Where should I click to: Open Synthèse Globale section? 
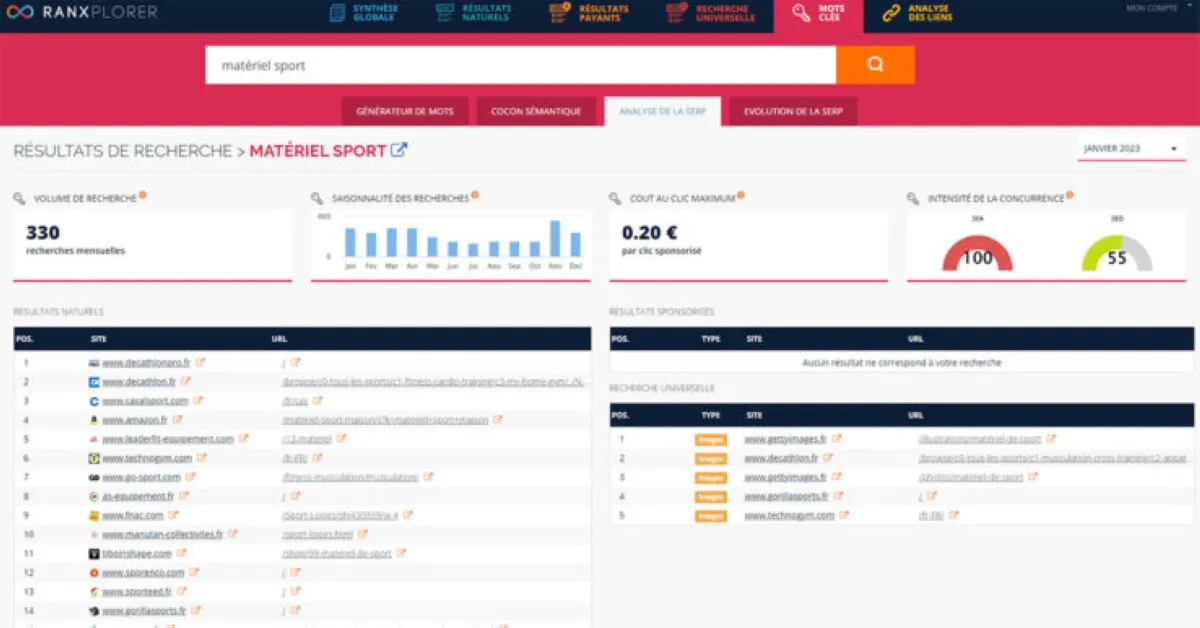(365, 13)
